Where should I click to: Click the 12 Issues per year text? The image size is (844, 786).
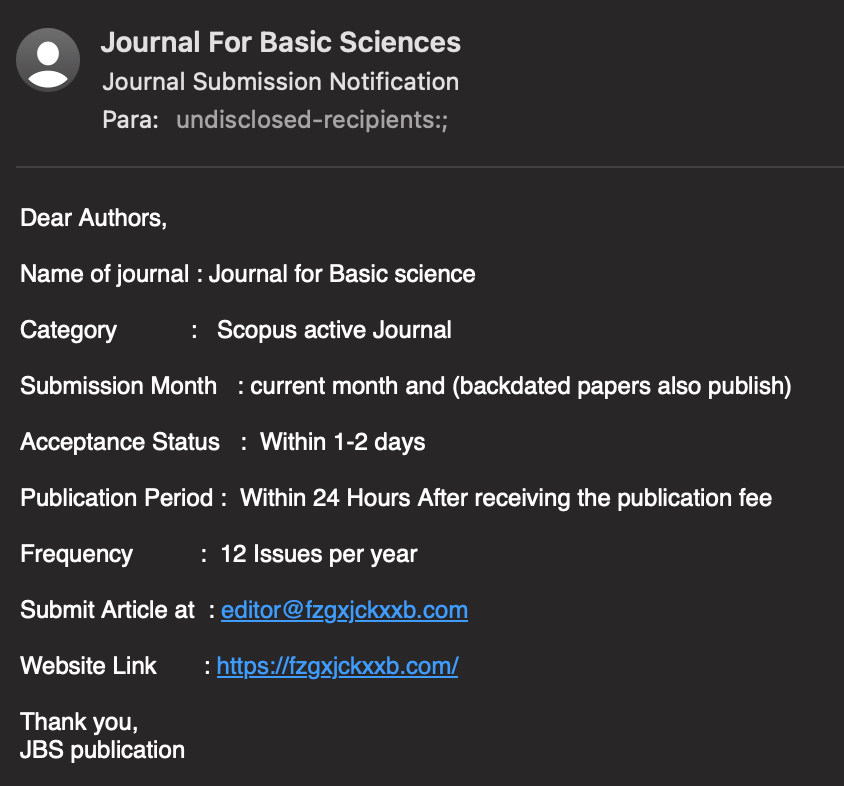click(319, 554)
